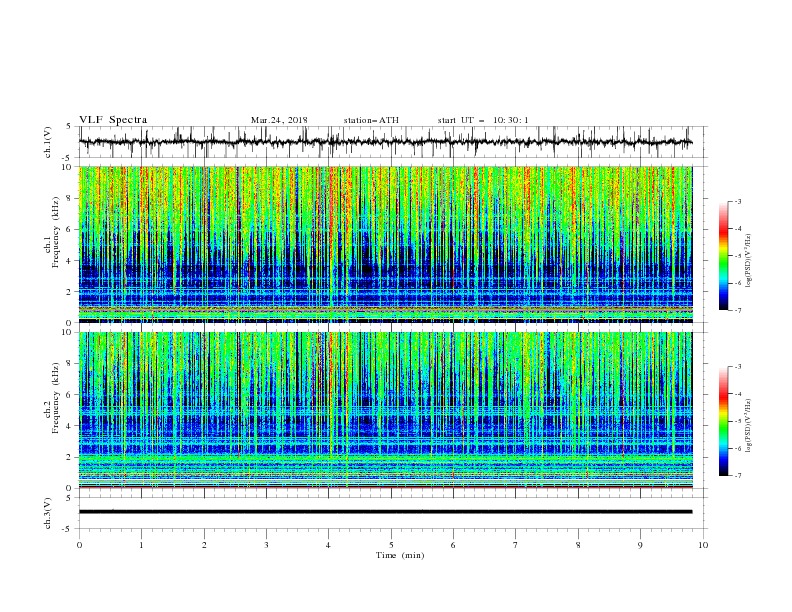792x612 pixels.
Task: Click '-7' on the ch.2 colorbar scale
Action: click(737, 476)
